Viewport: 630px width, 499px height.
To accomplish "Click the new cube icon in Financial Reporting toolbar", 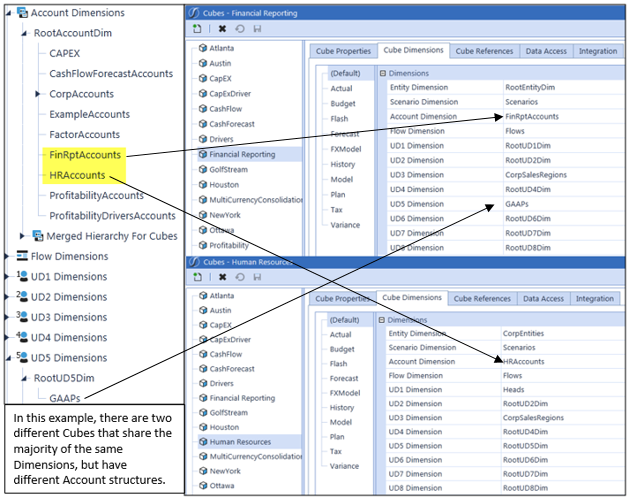I will tap(197, 29).
